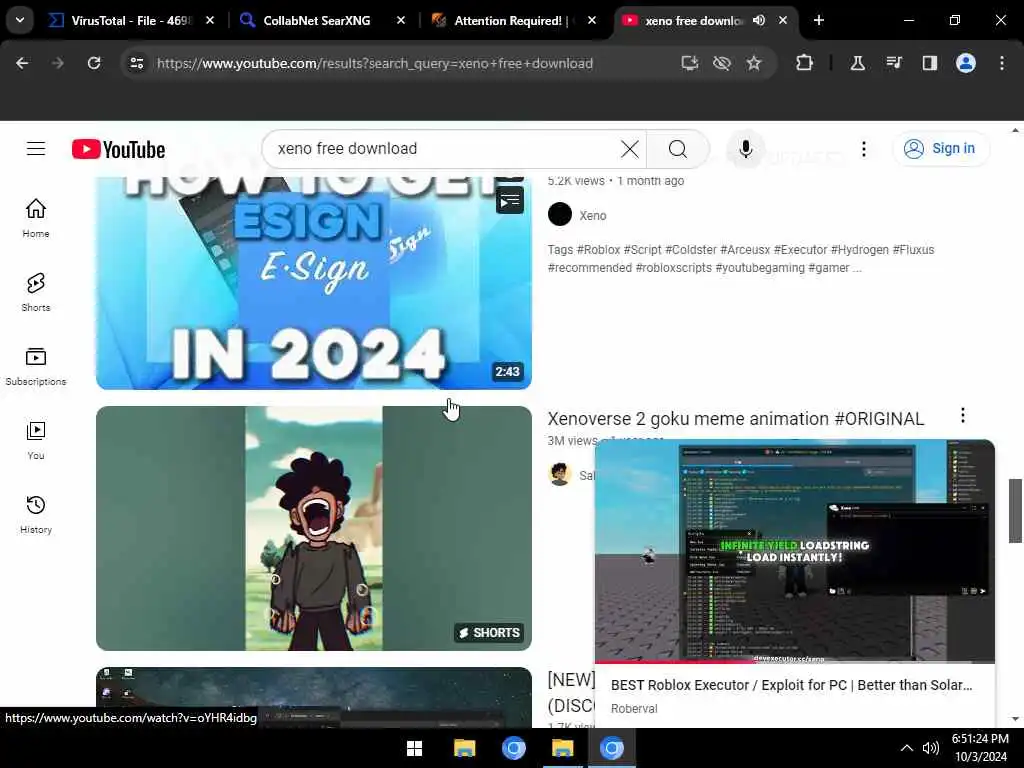Install app icon in address bar
This screenshot has width=1024, height=768.
[690, 63]
